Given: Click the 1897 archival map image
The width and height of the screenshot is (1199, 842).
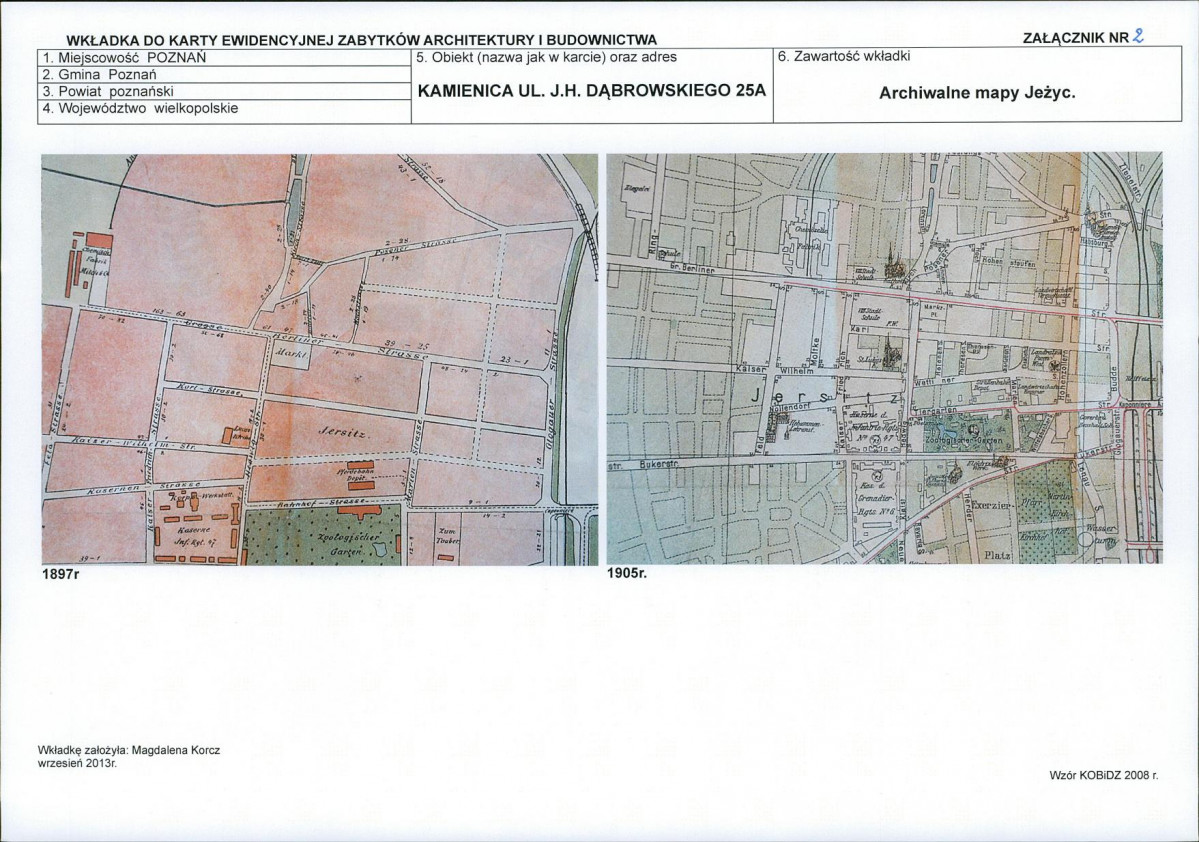Looking at the screenshot, I should click(320, 359).
